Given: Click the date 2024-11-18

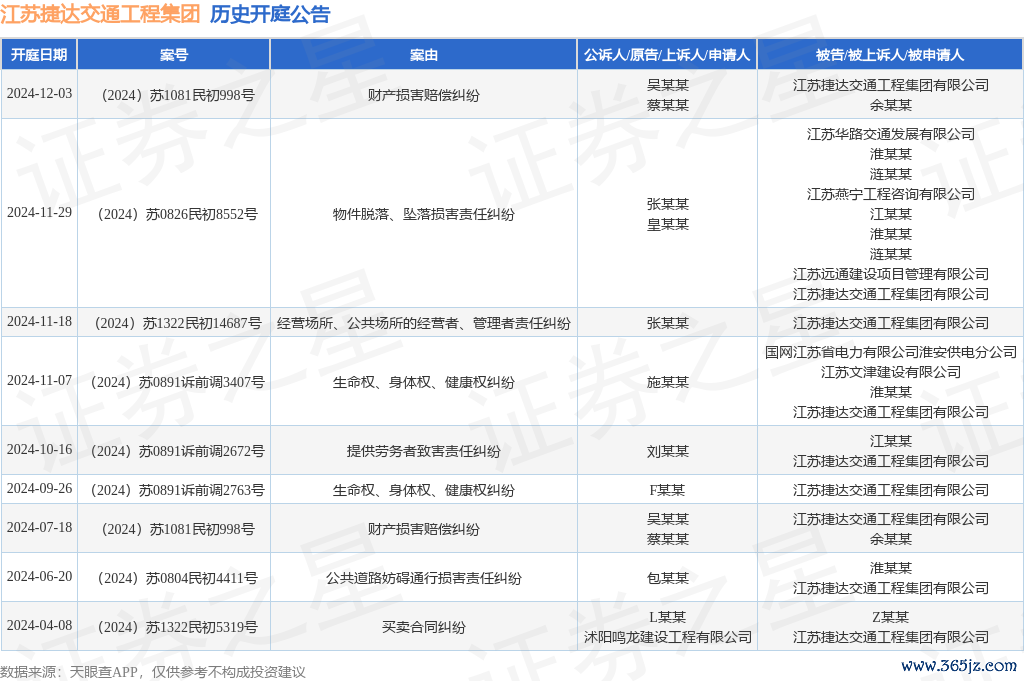Looking at the screenshot, I should pos(39,321).
